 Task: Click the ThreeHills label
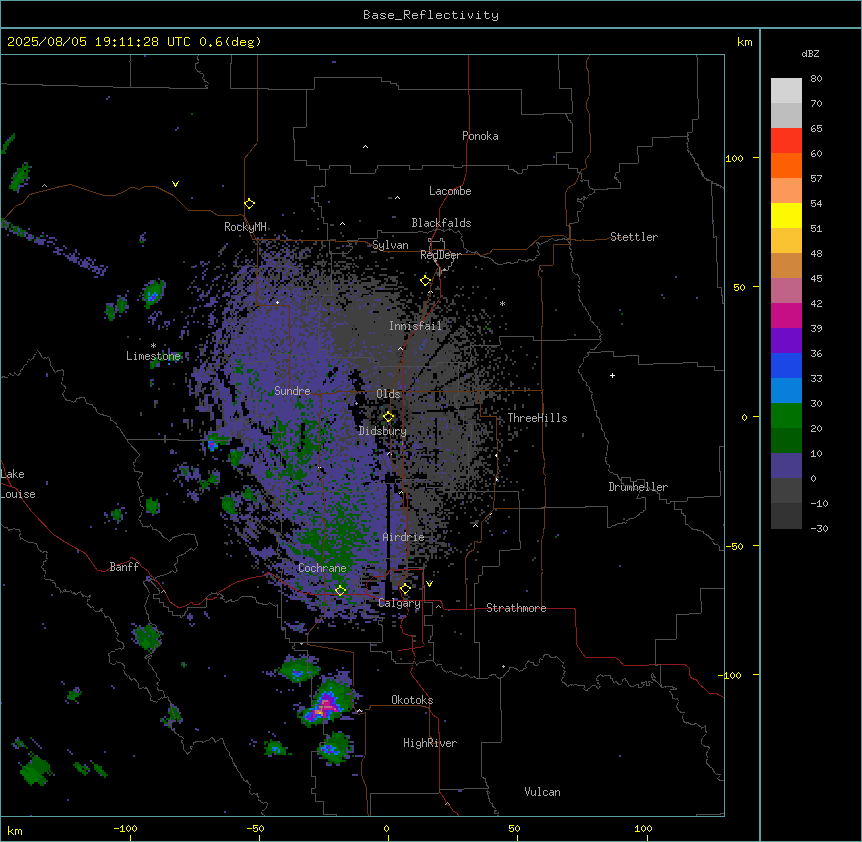click(537, 418)
